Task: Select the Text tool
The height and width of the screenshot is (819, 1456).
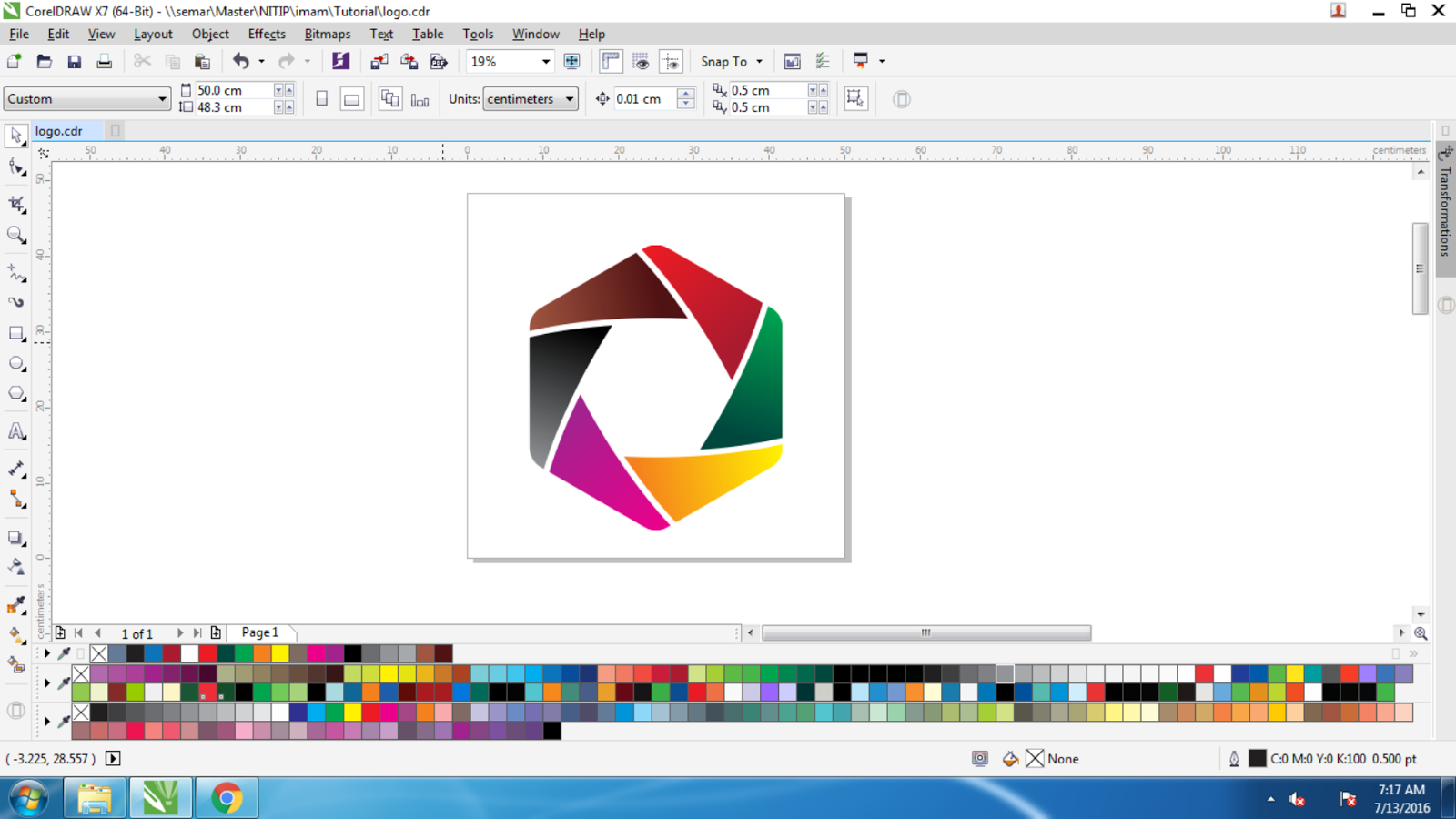Action: (x=15, y=430)
